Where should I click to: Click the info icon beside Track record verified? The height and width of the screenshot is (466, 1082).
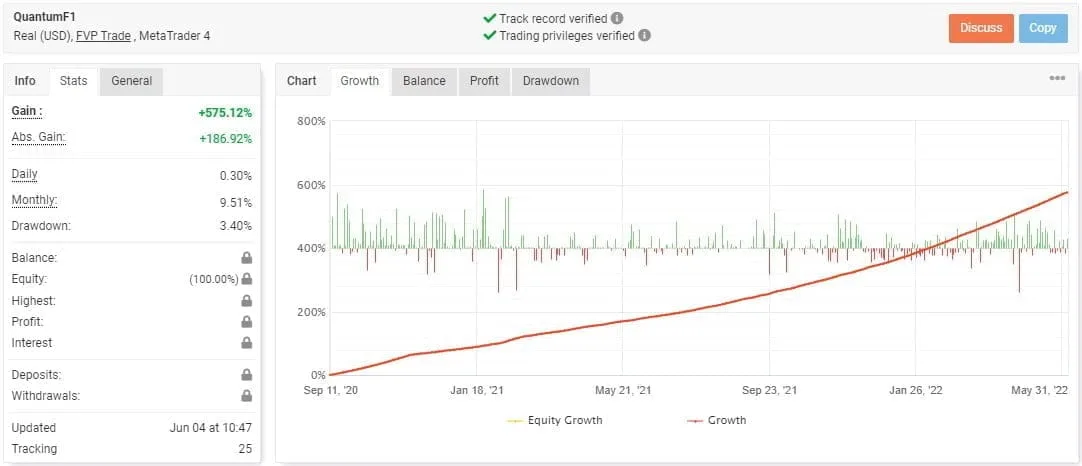618,18
